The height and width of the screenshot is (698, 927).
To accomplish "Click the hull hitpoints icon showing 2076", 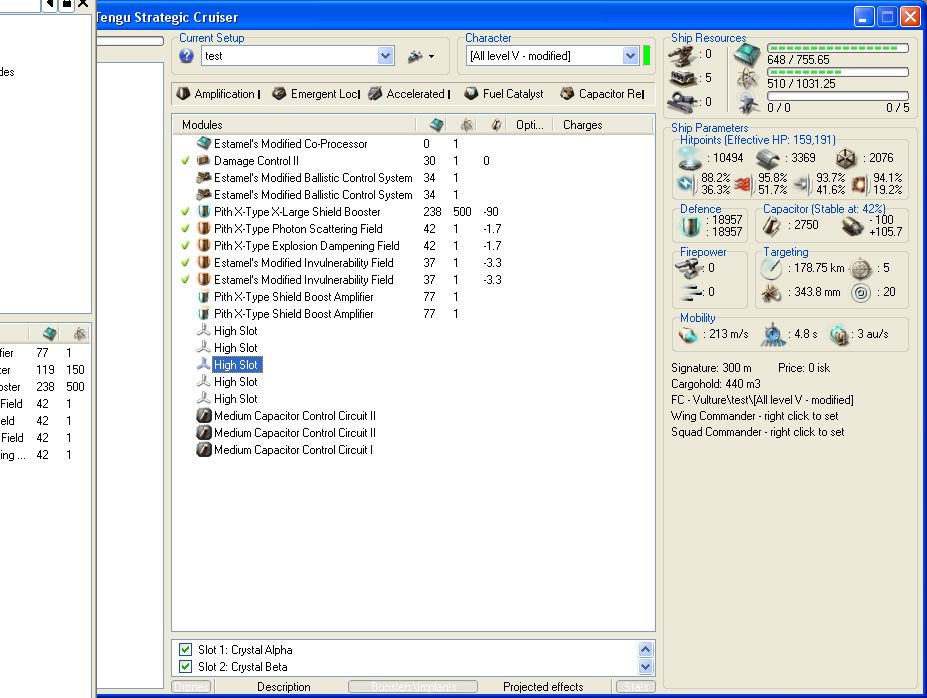I will tap(846, 158).
